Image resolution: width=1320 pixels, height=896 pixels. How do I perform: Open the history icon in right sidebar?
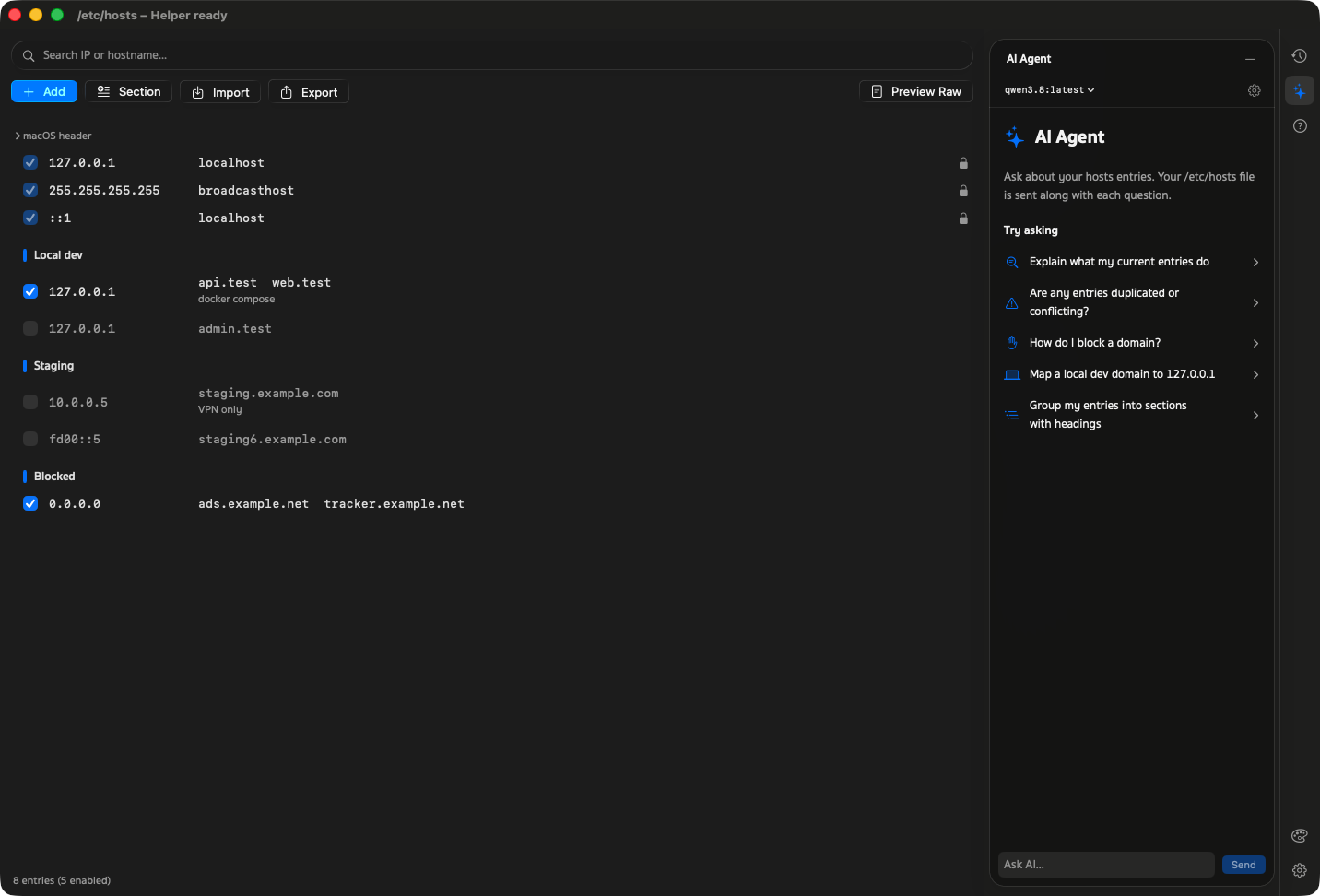point(1299,56)
